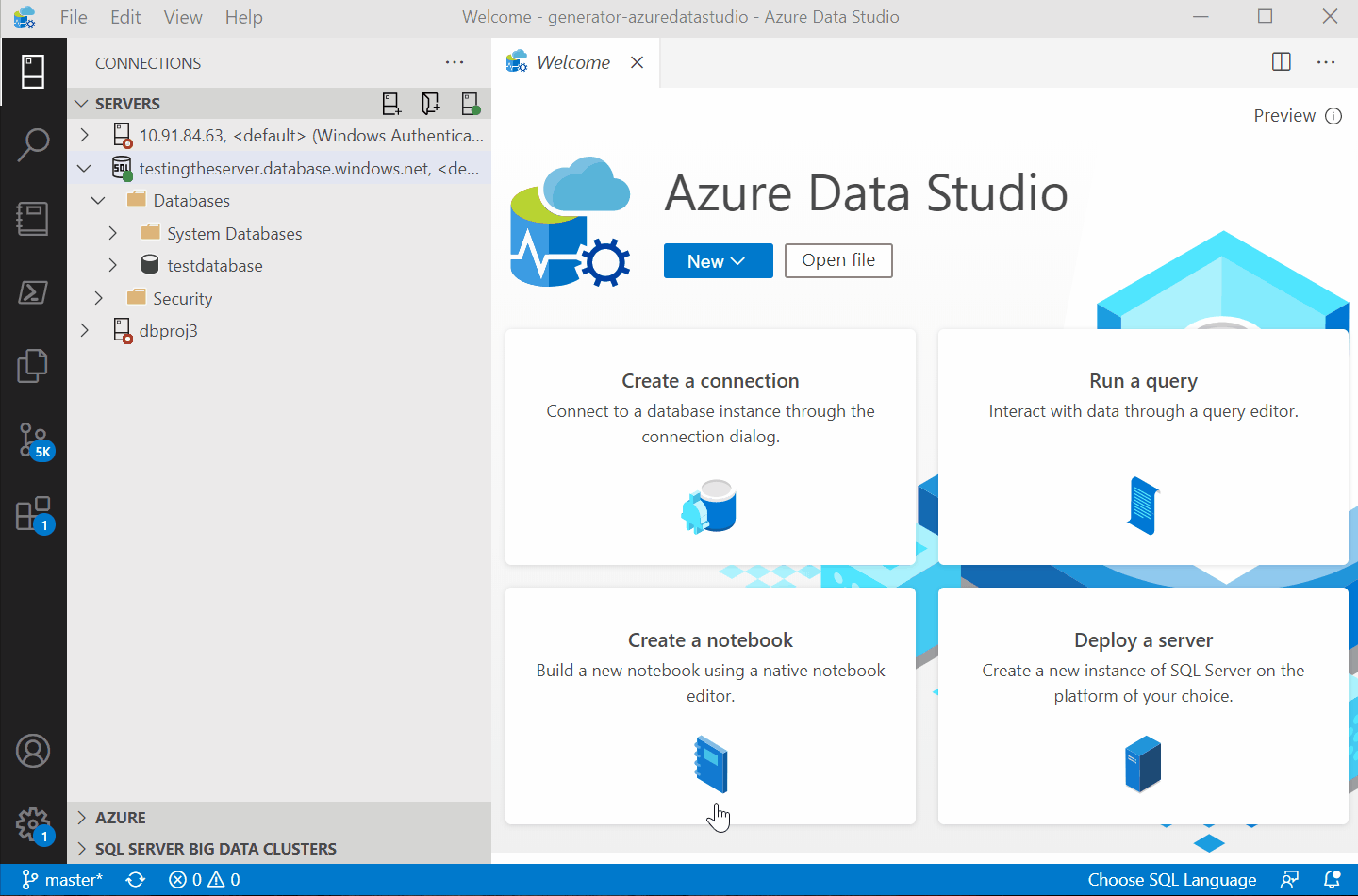Open the Extensions view showing 1 update

pos(34,512)
